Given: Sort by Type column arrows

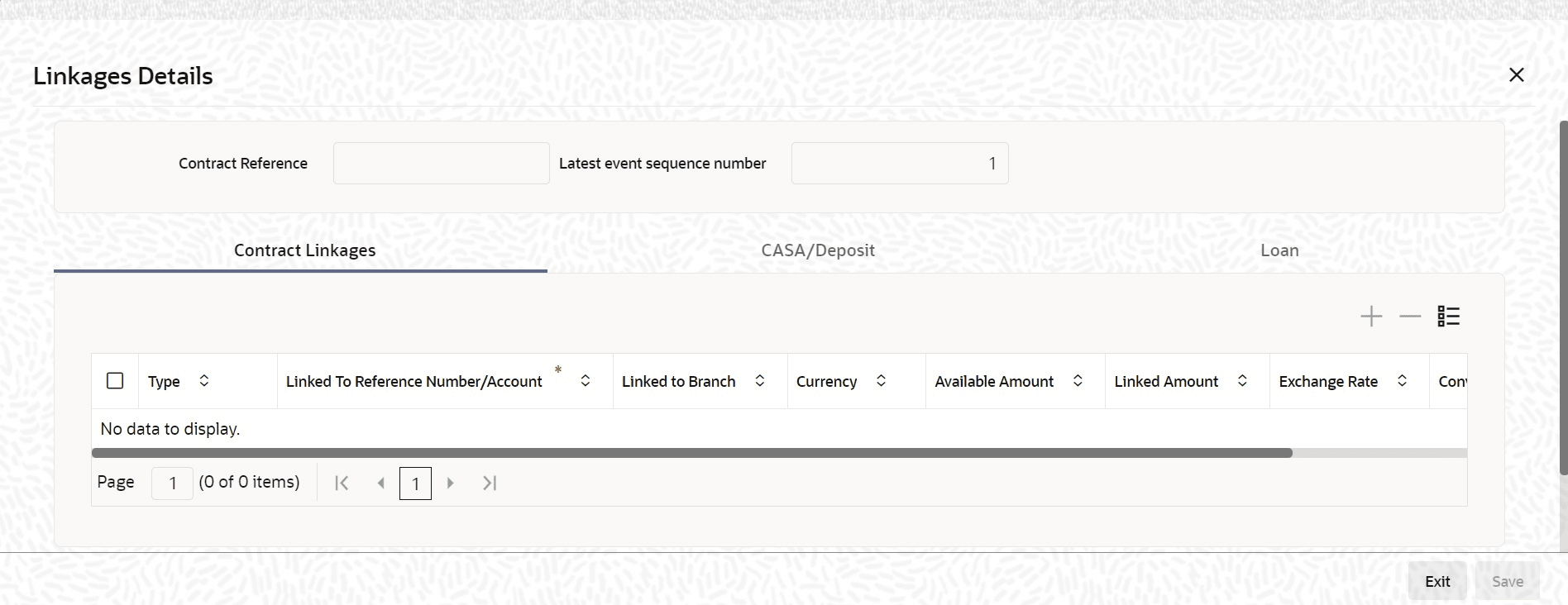Looking at the screenshot, I should pos(204,380).
